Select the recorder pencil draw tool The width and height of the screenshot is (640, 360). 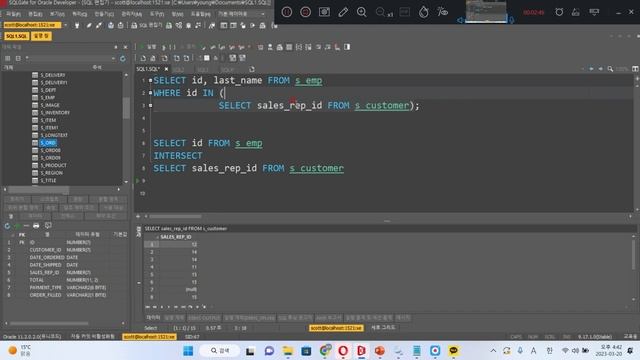pos(343,12)
